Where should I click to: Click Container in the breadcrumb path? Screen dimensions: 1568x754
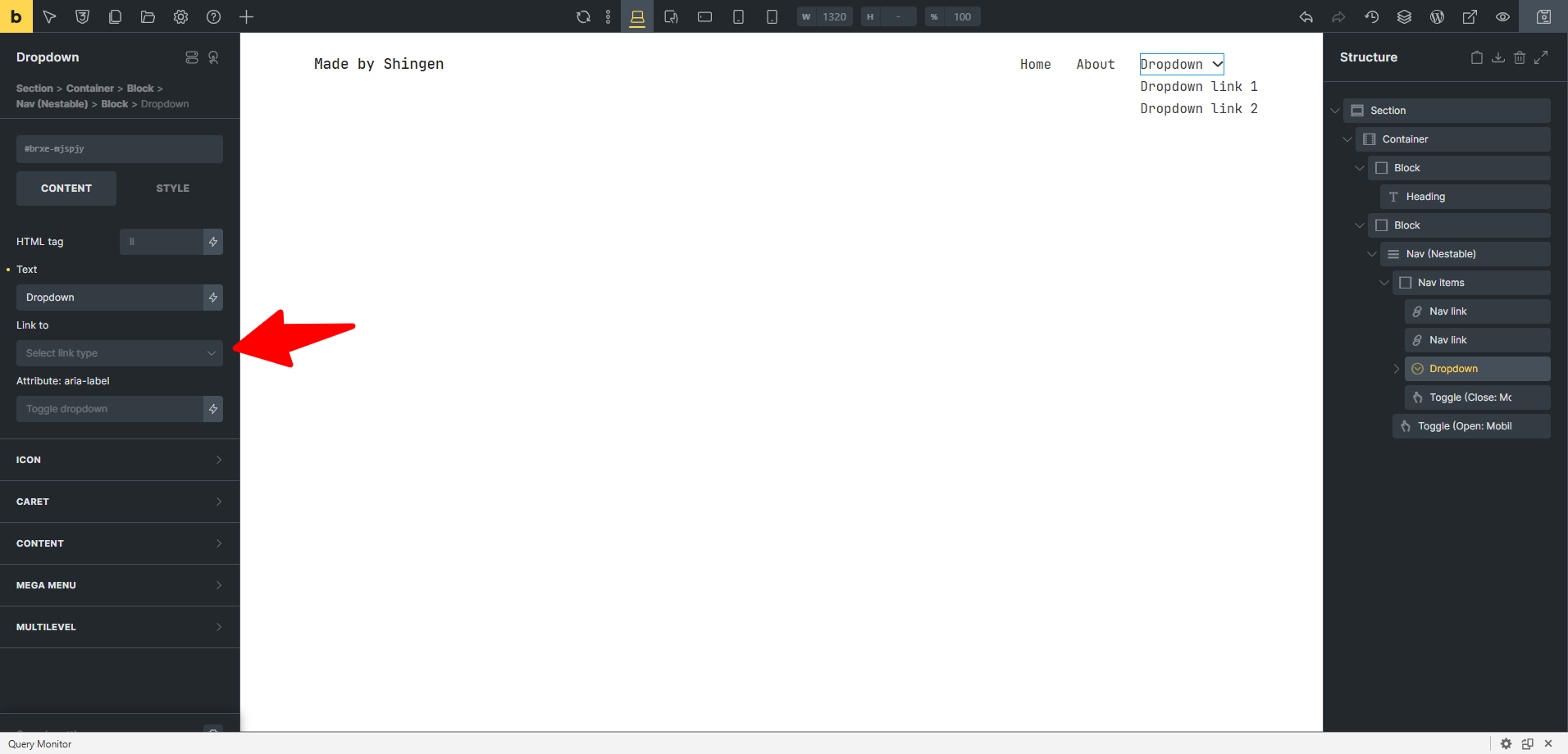(x=89, y=89)
